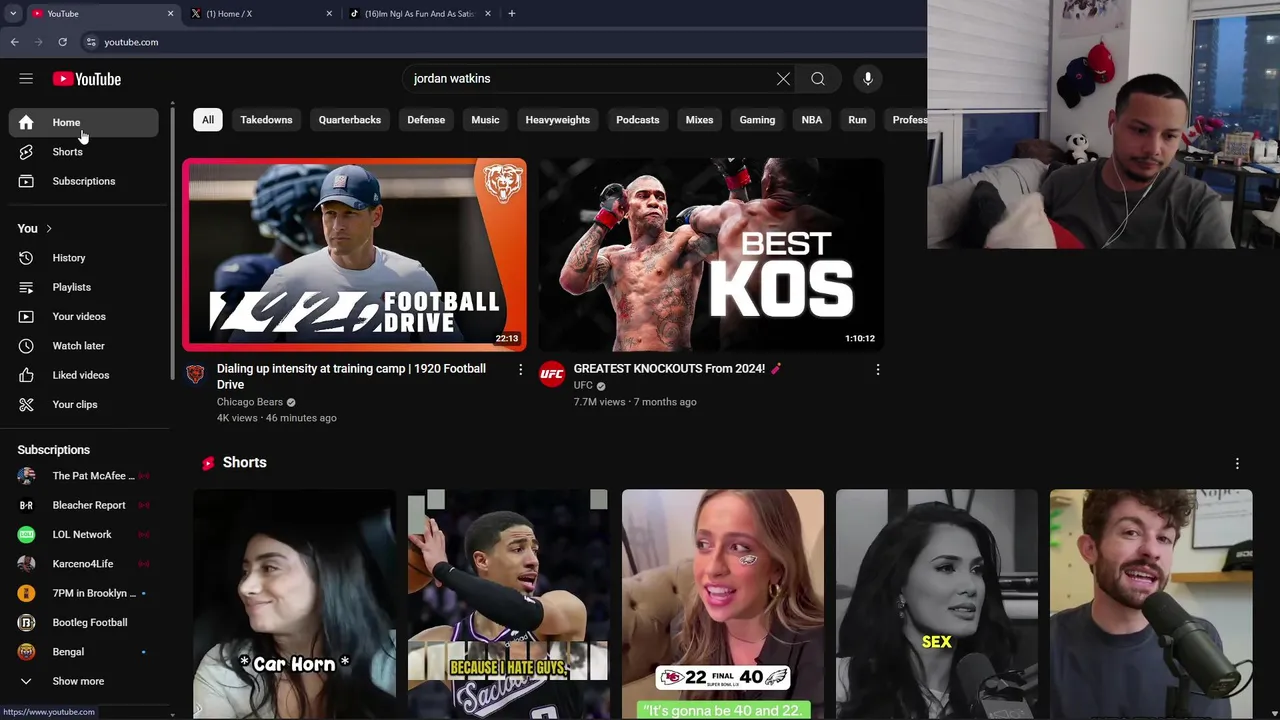Select the Music filter chip
Image resolution: width=1280 pixels, height=720 pixels.
pos(485,120)
